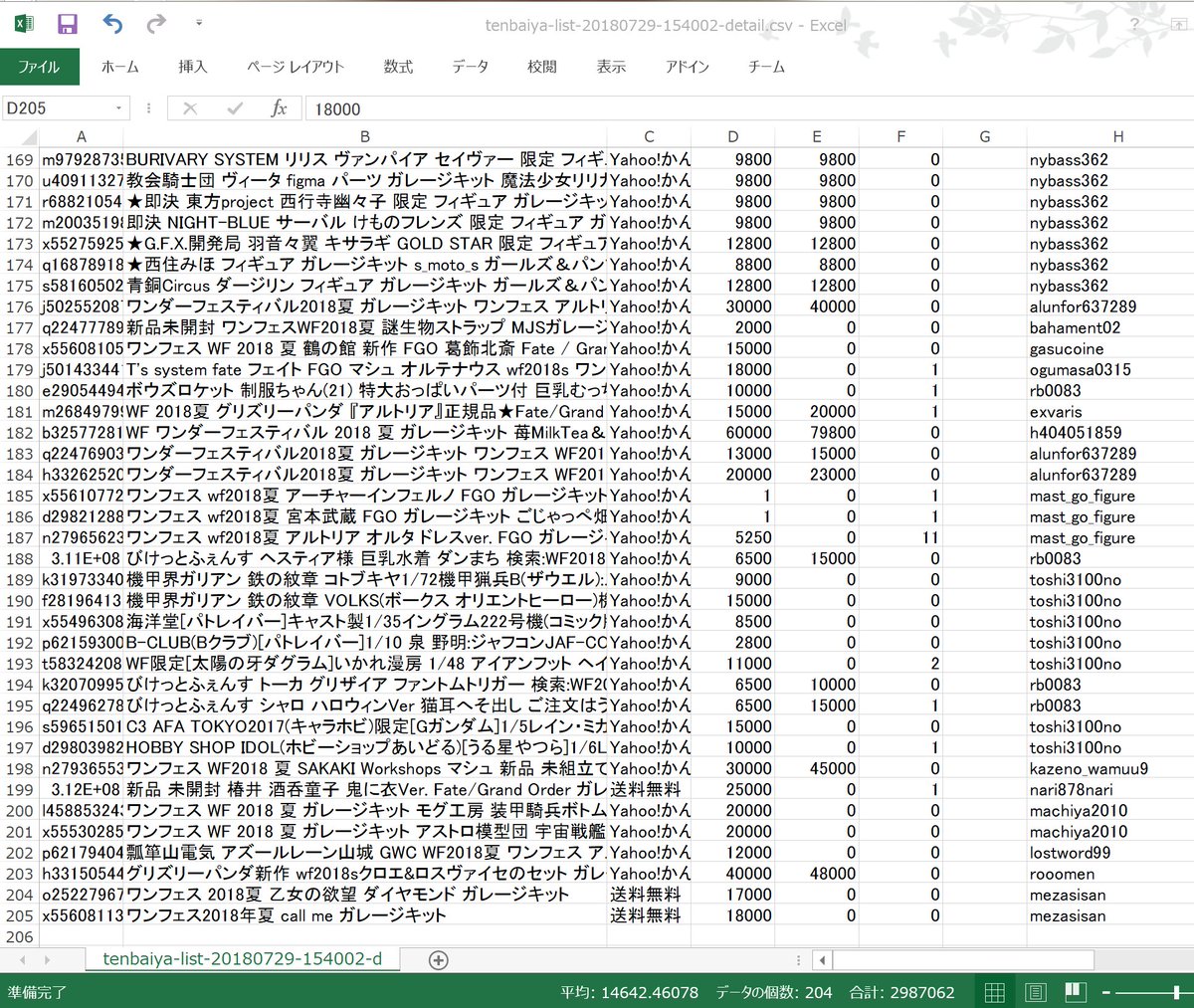Click the Confirm checkmark icon in formula bar
Screen dimensions: 1194x1008
pyautogui.click(x=234, y=108)
